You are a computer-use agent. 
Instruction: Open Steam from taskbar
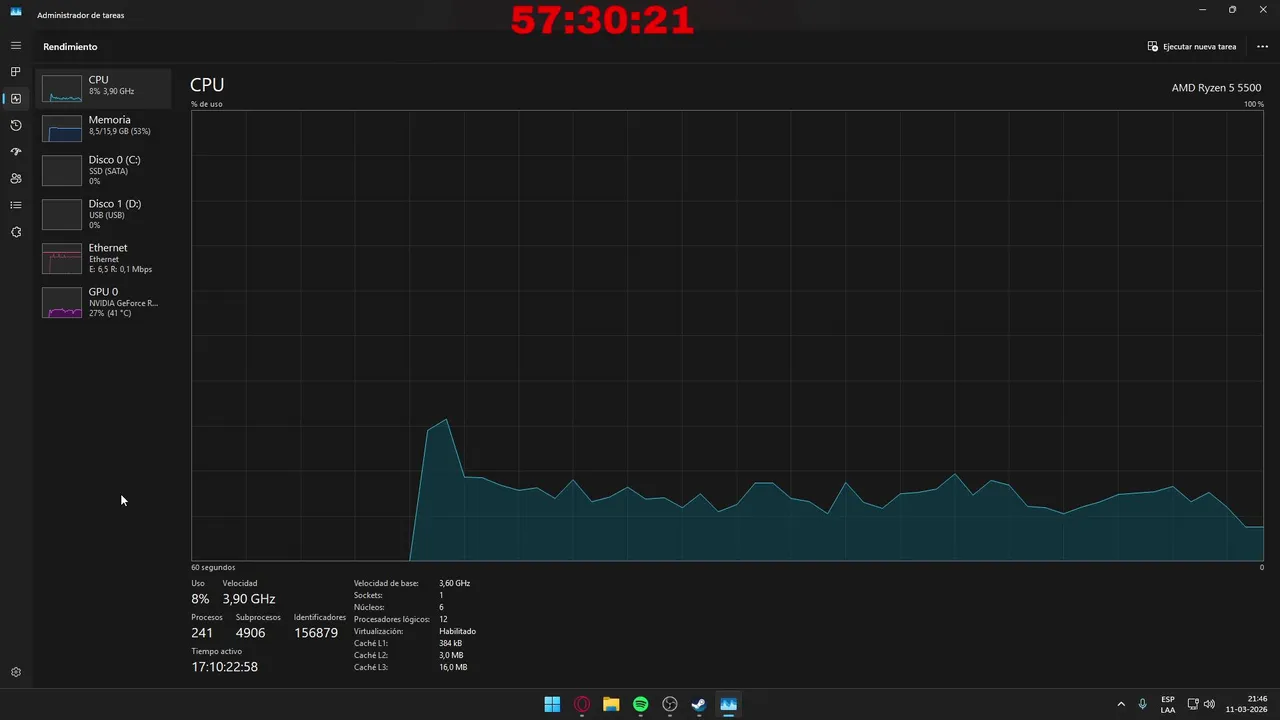coord(699,704)
